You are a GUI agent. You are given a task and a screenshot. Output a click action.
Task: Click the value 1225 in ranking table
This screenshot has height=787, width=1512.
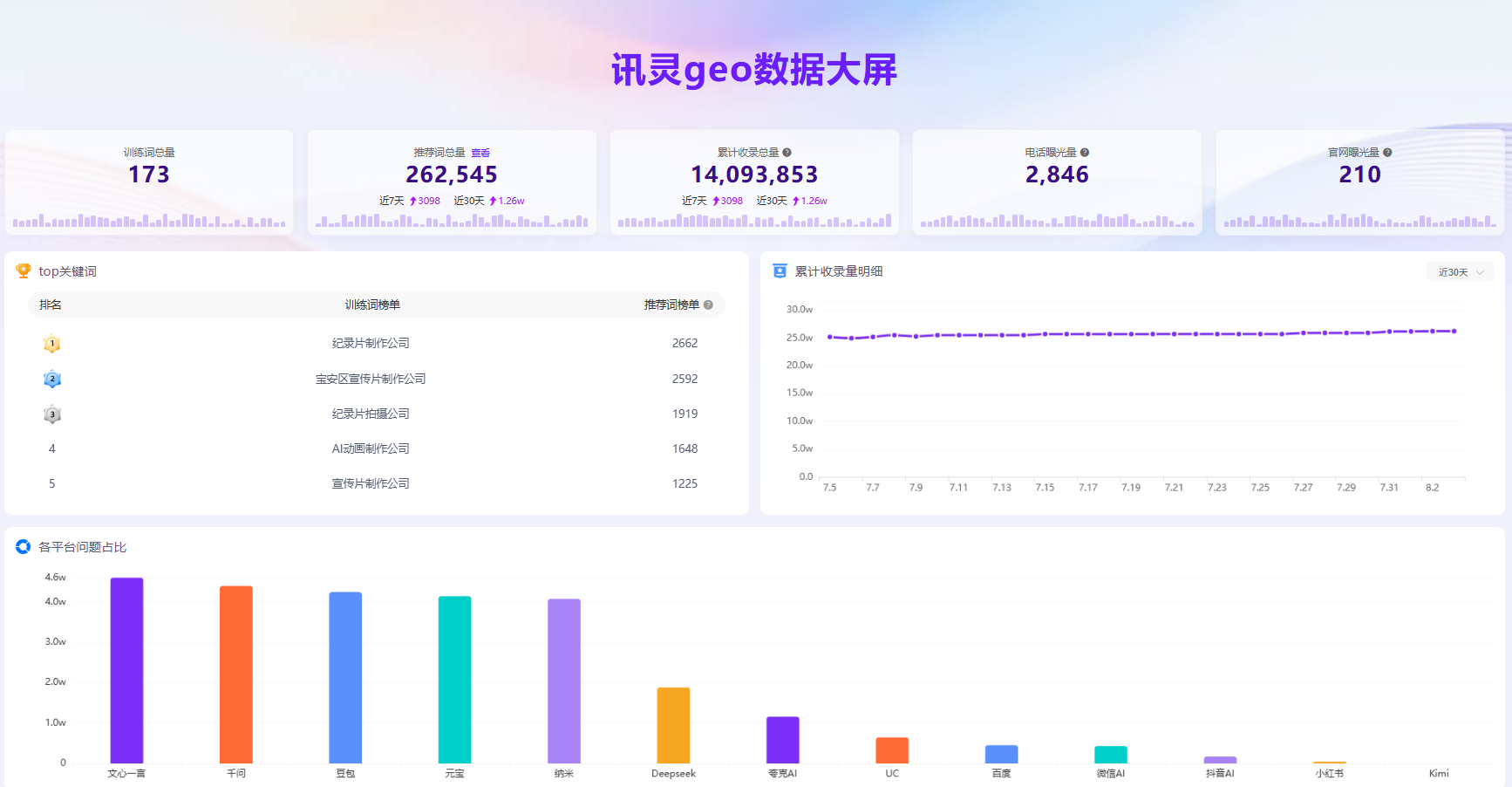point(684,483)
